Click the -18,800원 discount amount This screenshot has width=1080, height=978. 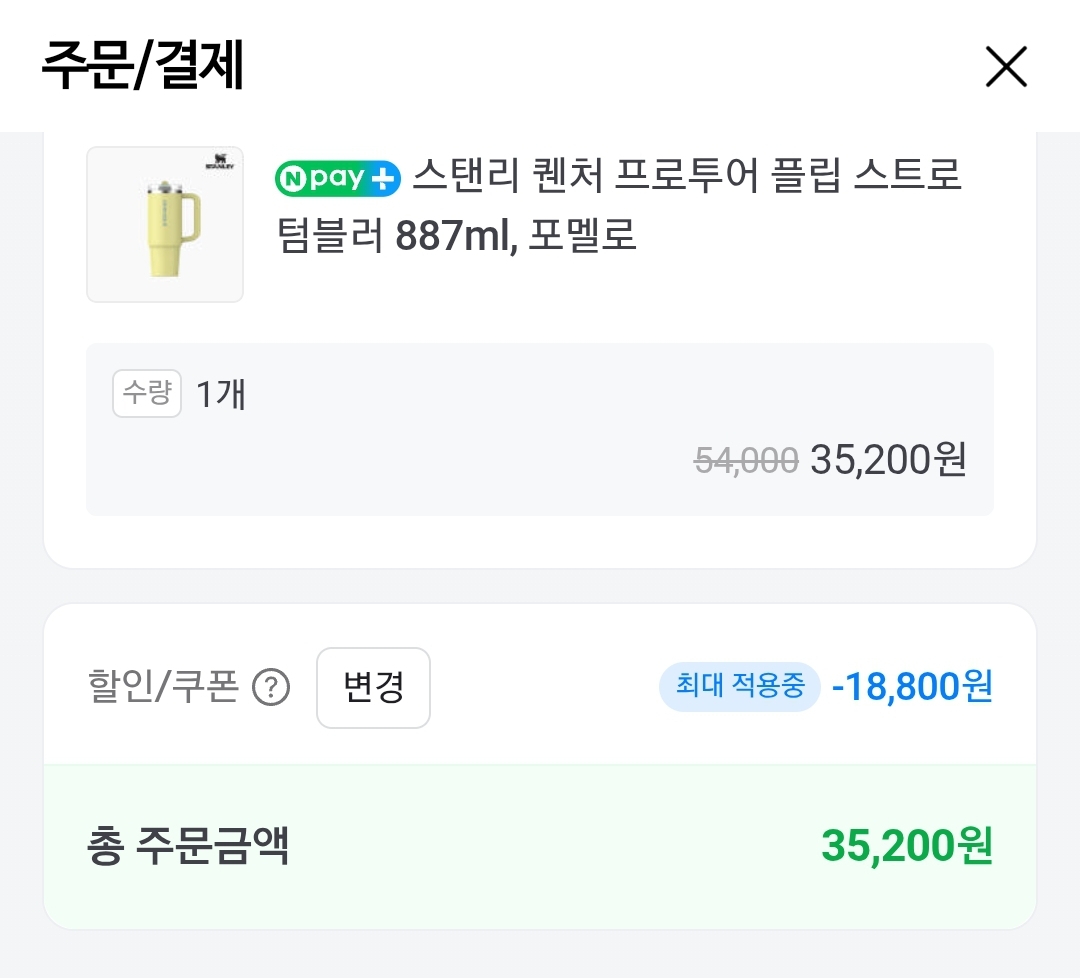(911, 687)
